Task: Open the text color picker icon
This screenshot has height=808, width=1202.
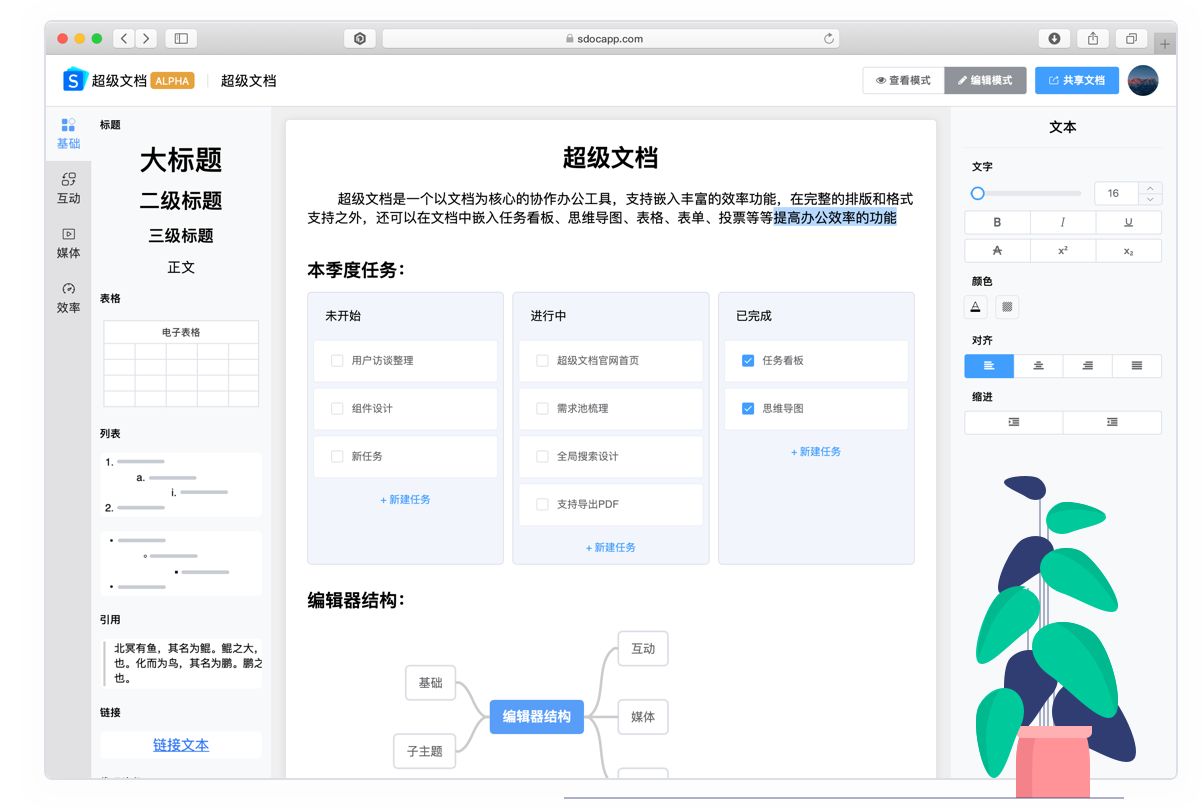Action: point(976,307)
